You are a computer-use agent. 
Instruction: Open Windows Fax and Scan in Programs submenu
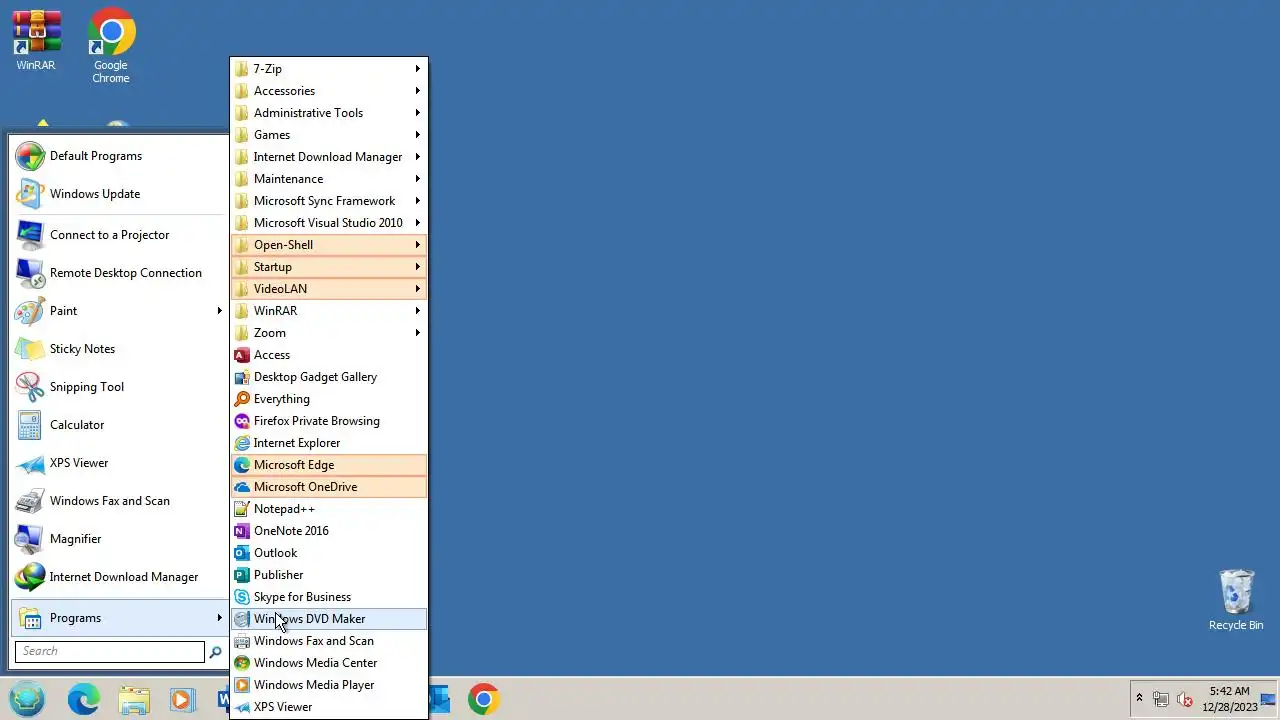[x=329, y=641]
